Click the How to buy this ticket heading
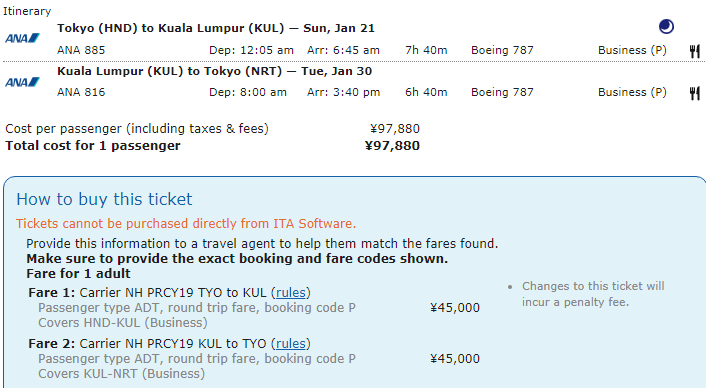Image resolution: width=706 pixels, height=388 pixels. click(x=104, y=199)
